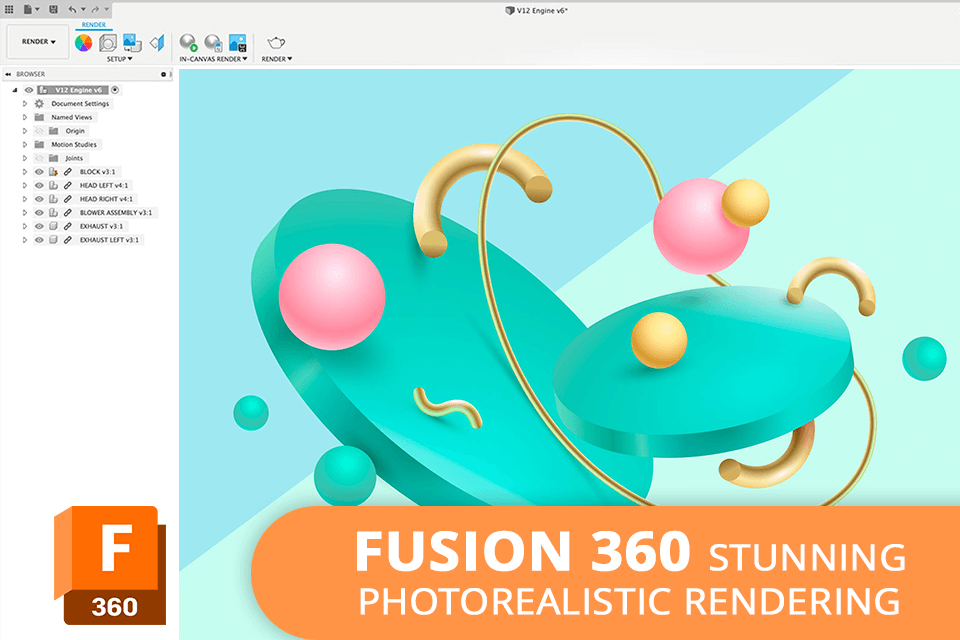Open the undo history dropdown arrow

83,9
